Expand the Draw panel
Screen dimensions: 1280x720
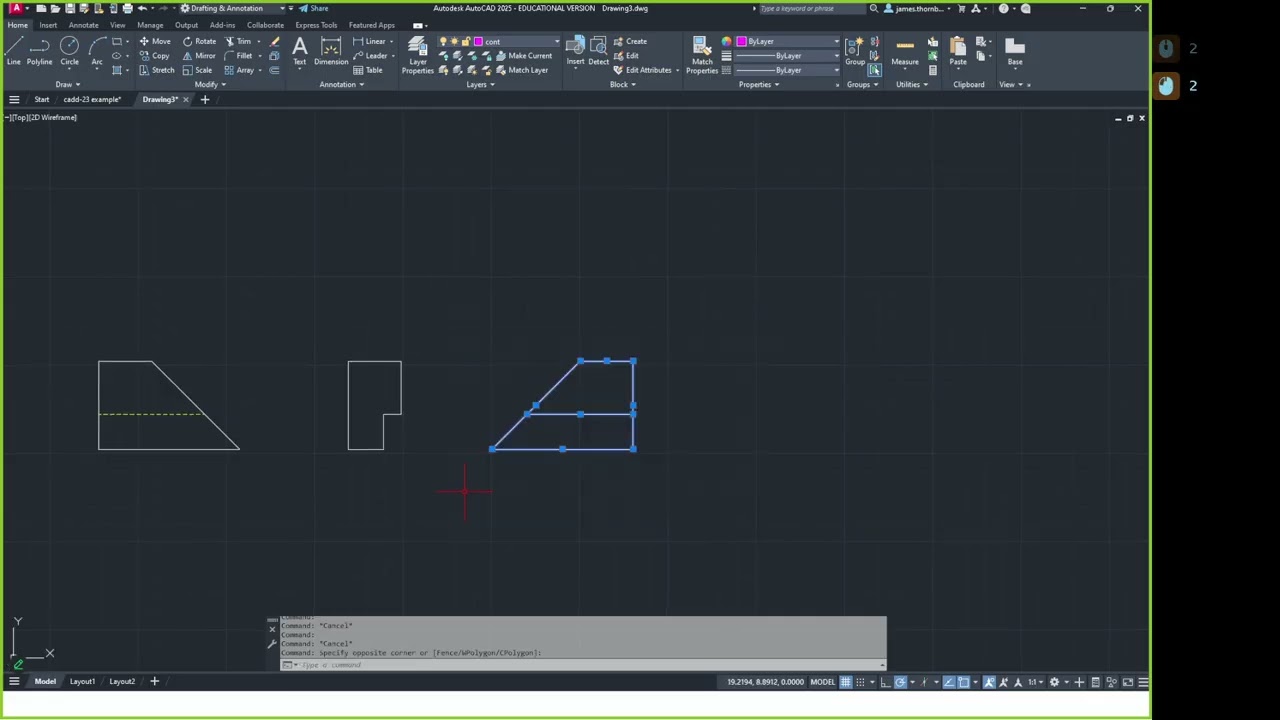tap(69, 84)
